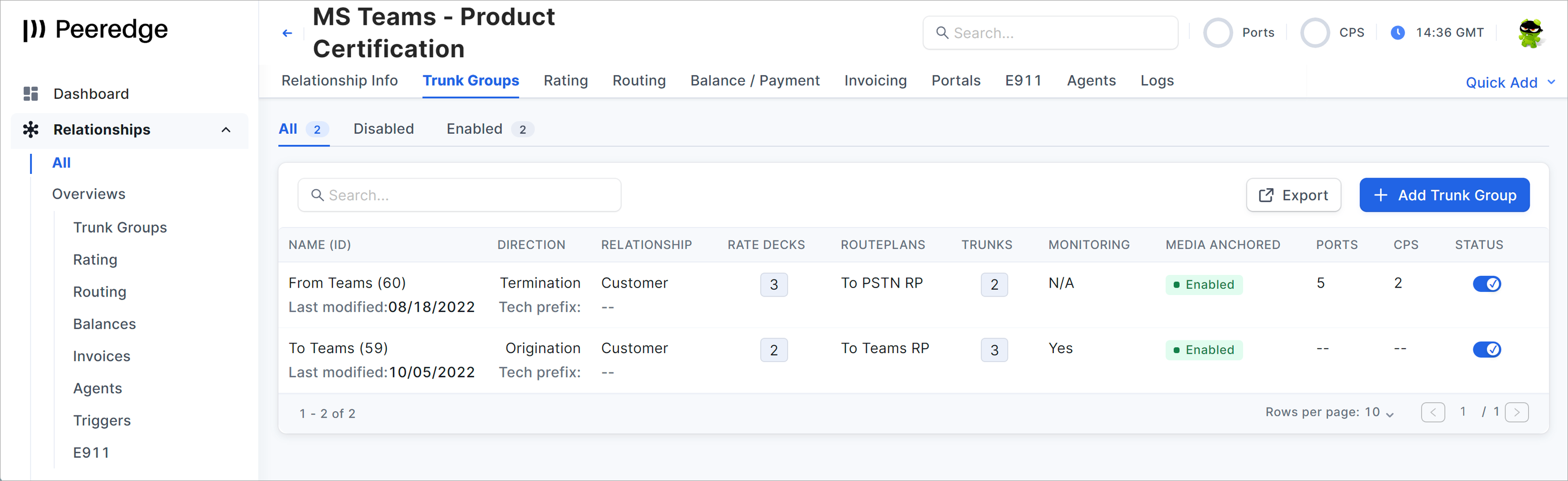This screenshot has width=1568, height=481.
Task: Open Trunk Groups in the sidebar
Action: [120, 227]
